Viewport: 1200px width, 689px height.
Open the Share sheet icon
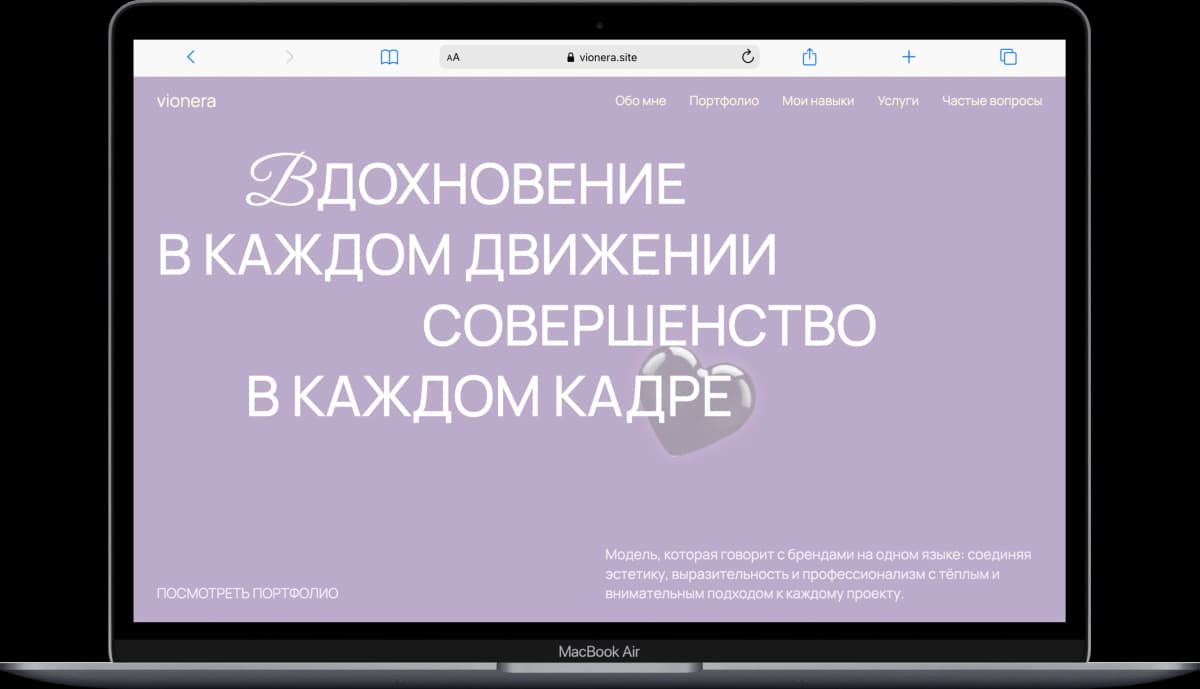click(809, 57)
